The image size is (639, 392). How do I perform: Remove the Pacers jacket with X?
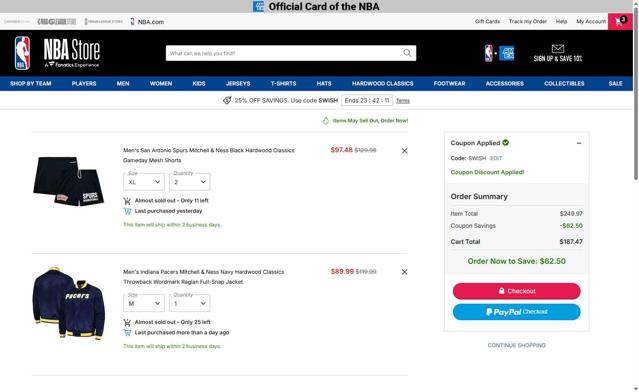pos(404,272)
